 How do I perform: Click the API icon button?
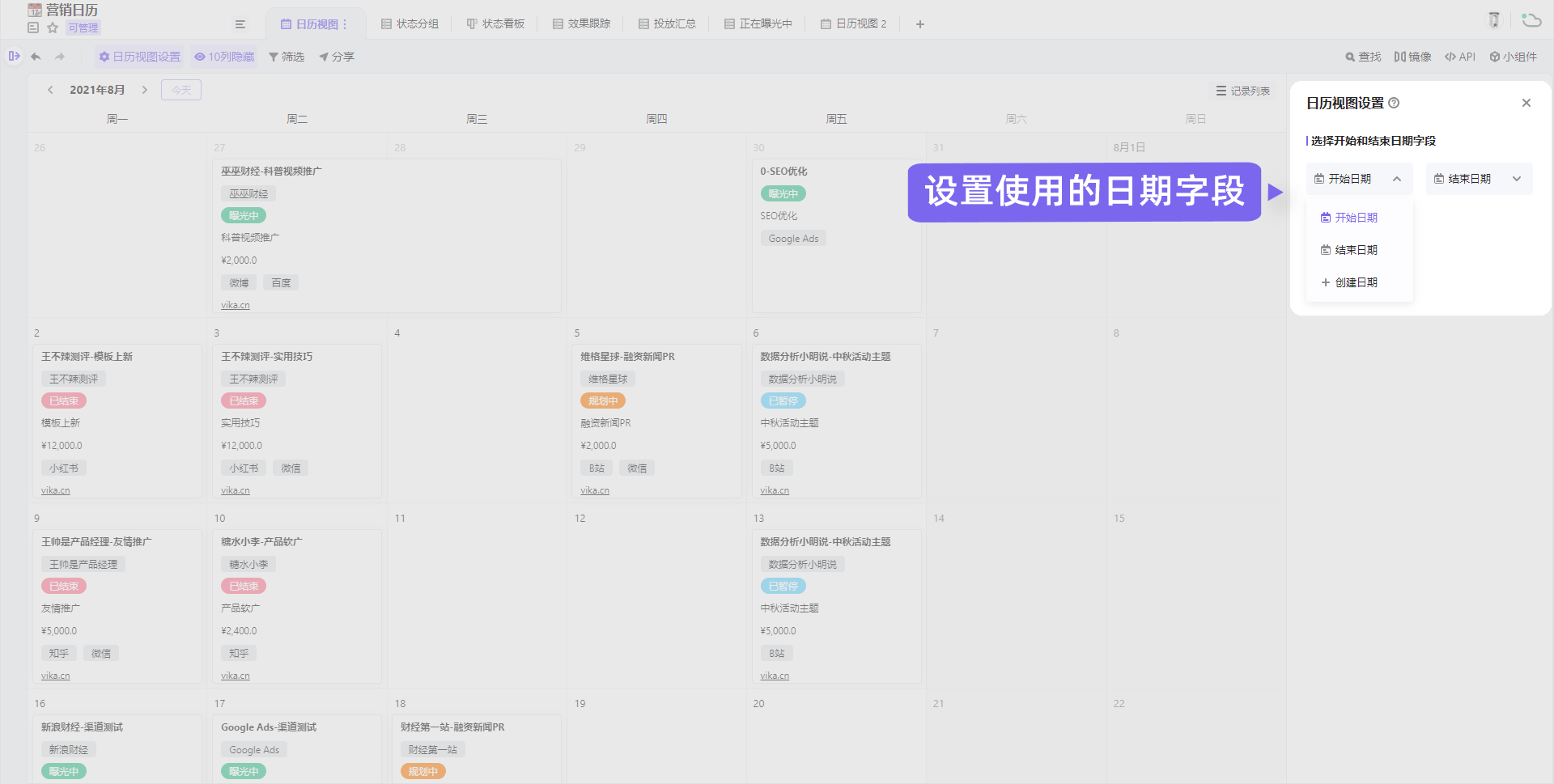[x=1460, y=57]
